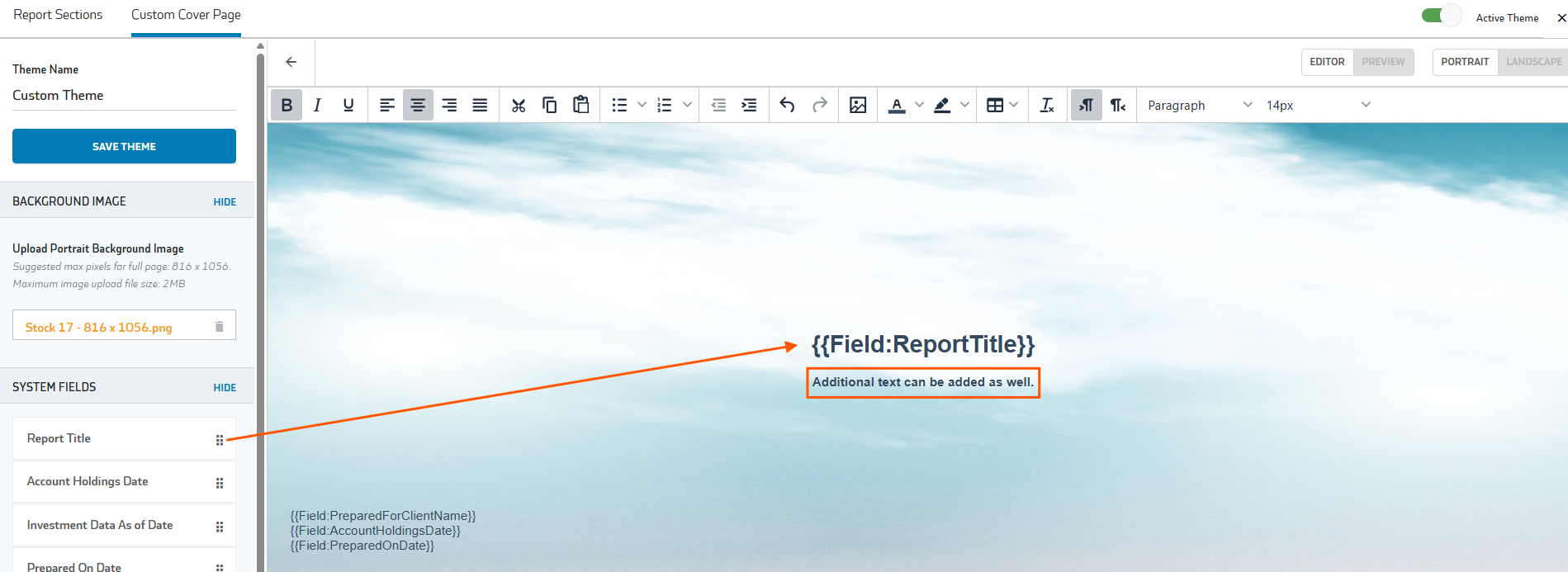Copy the selected content

(x=550, y=105)
